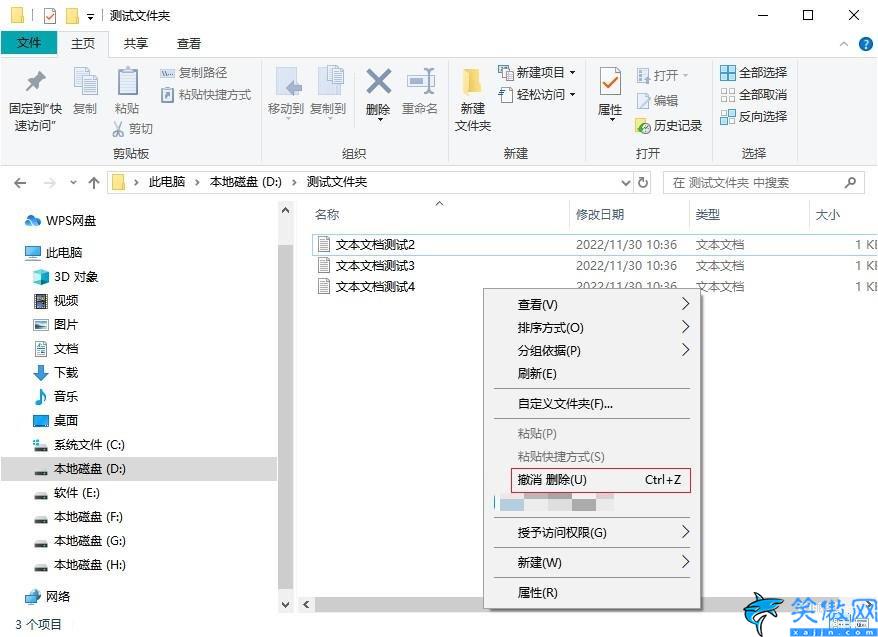Click the Rename icon
The image size is (878, 637).
421,82
